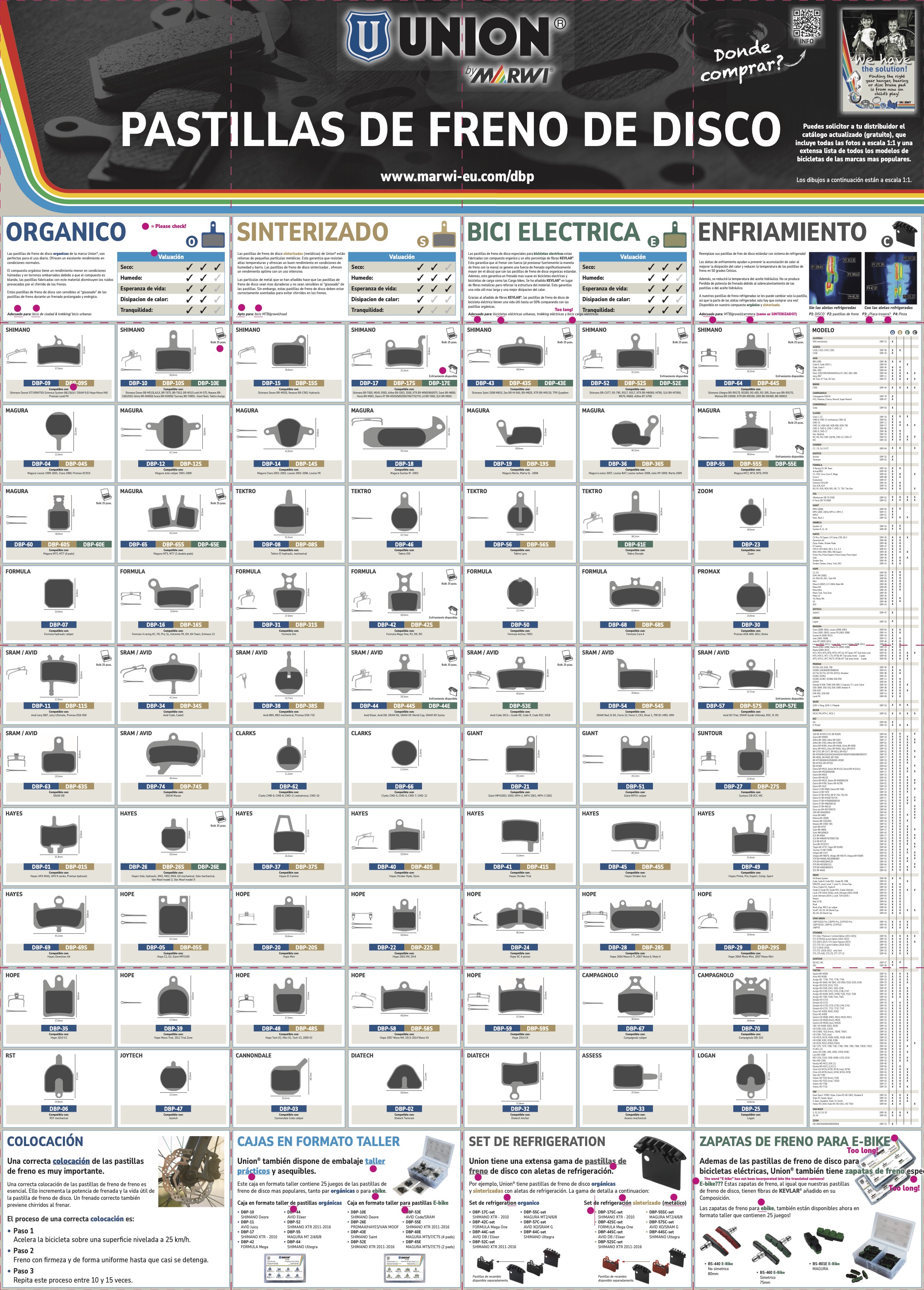The height and width of the screenshot is (1290, 924).
Task: Click the DBP-53E SRAM/Avid part label
Action: [520, 705]
